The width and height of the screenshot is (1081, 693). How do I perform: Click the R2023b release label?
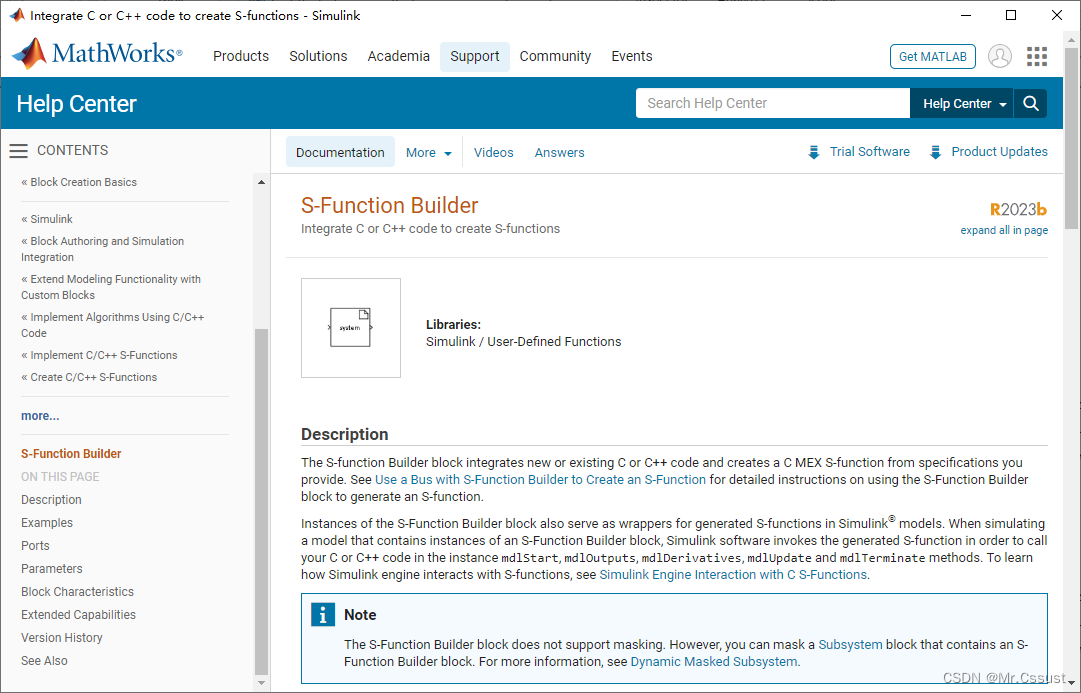(1018, 210)
